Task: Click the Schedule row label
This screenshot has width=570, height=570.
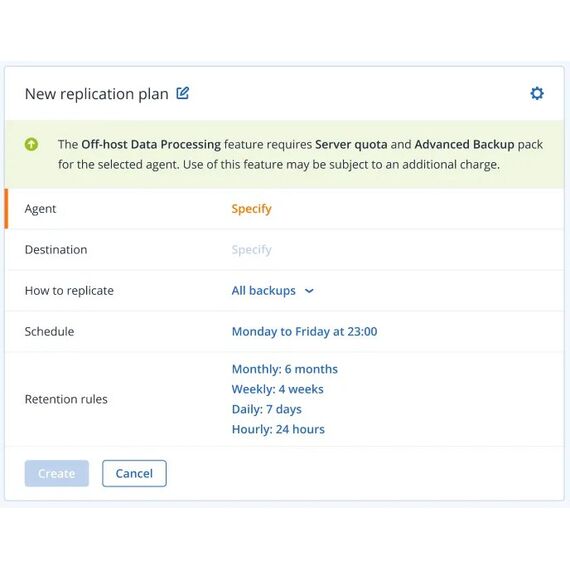Action: pyautogui.click(x=49, y=332)
